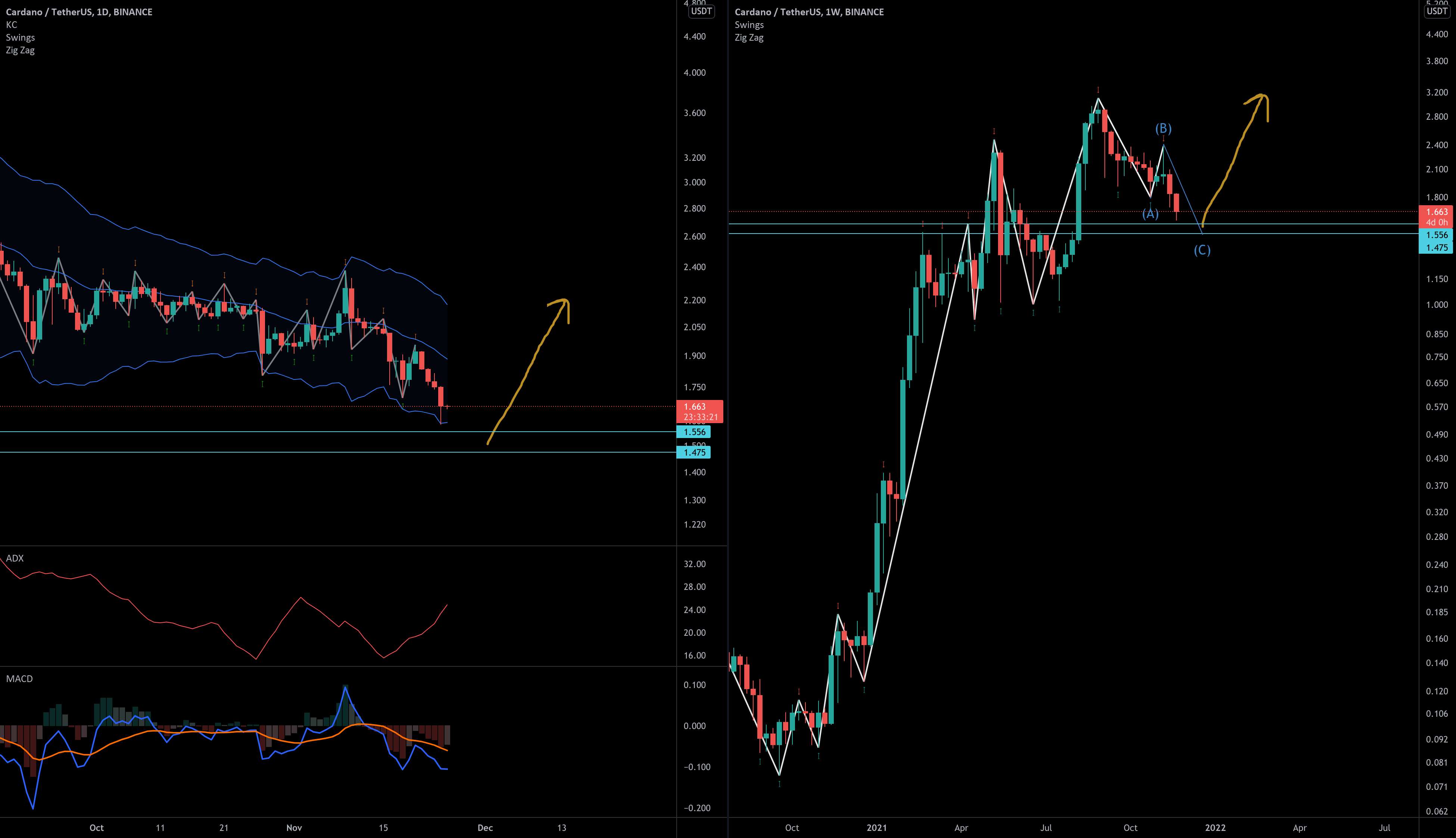
Task: Click the 1.750 price level on the 1D axis
Action: [x=694, y=387]
